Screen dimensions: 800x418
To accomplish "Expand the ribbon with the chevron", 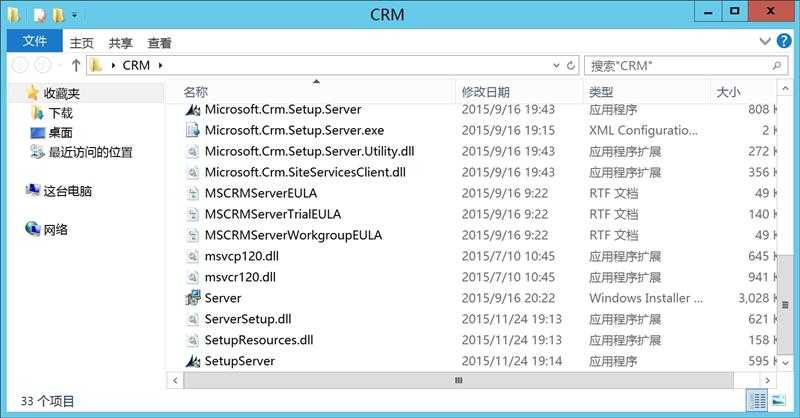I will 764,41.
